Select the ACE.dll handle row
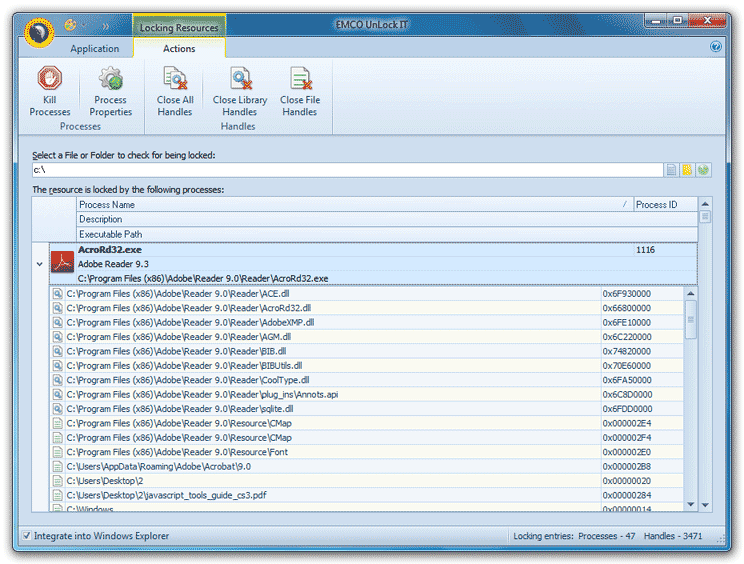Screen dimensions: 744x564 click(x=367, y=294)
